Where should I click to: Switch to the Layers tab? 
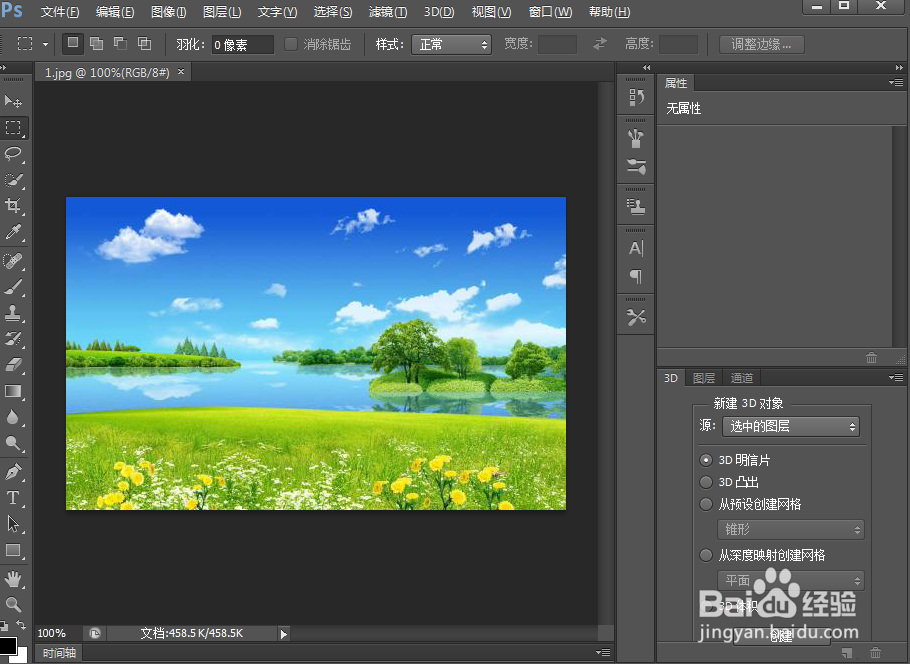point(704,378)
